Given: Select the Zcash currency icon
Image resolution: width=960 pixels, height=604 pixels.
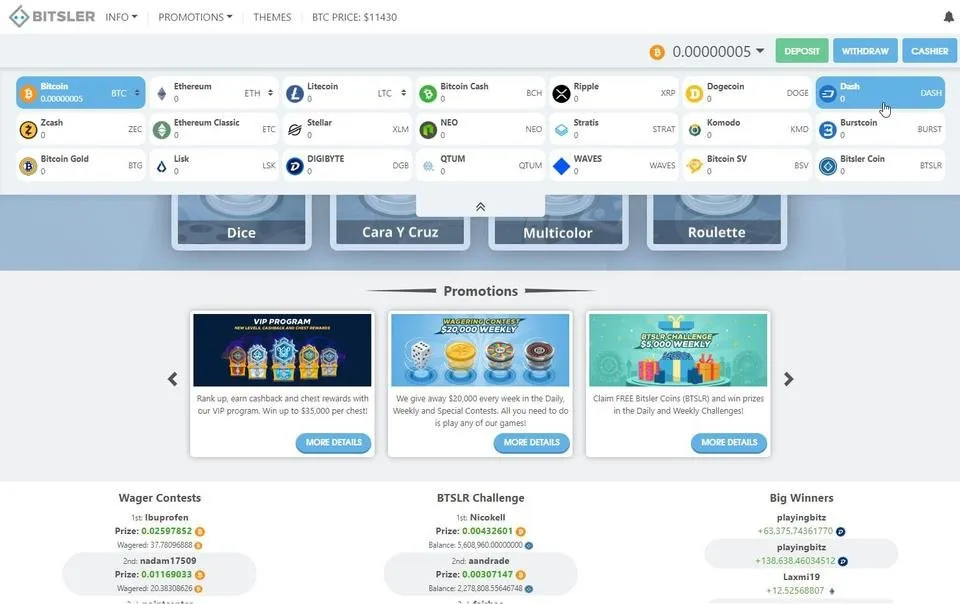Looking at the screenshot, I should (x=28, y=129).
